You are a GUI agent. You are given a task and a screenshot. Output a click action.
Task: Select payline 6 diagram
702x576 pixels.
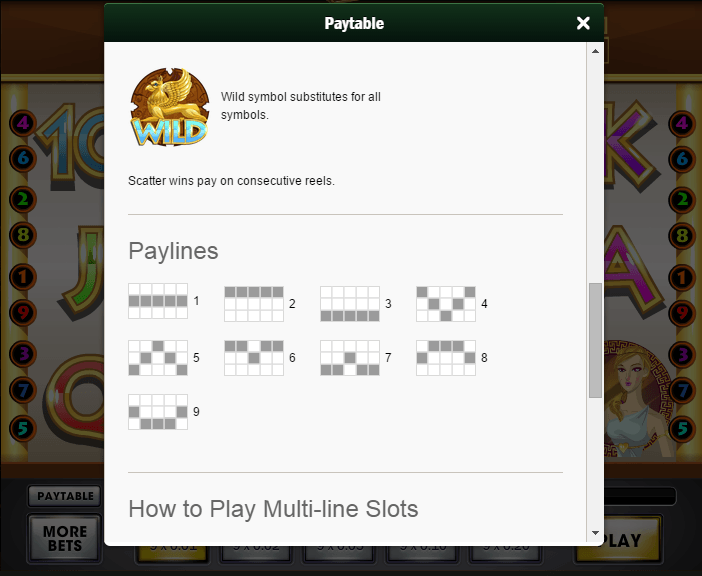(x=254, y=358)
